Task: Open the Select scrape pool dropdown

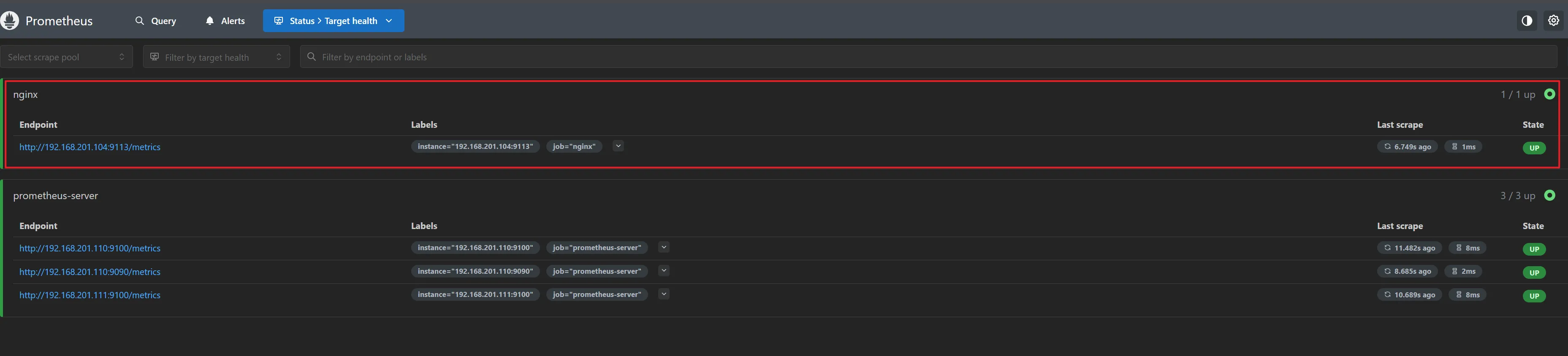Action: (x=66, y=57)
